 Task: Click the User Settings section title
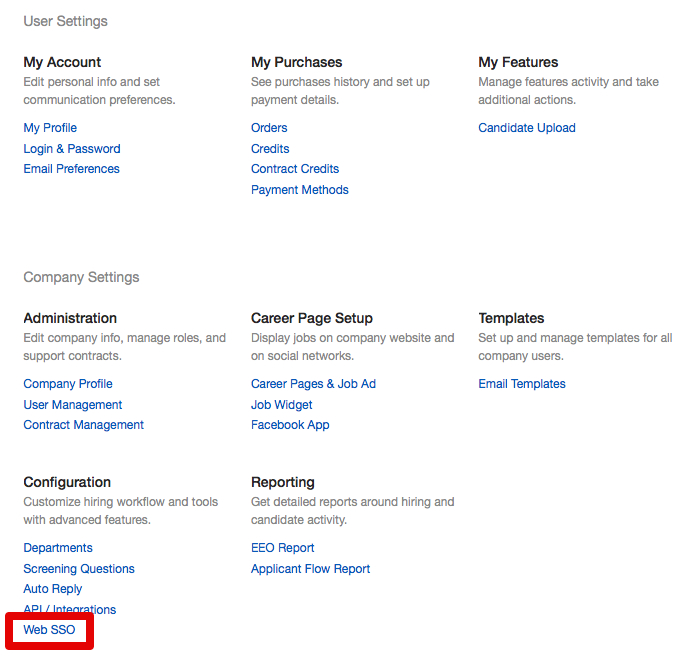pyautogui.click(x=66, y=21)
